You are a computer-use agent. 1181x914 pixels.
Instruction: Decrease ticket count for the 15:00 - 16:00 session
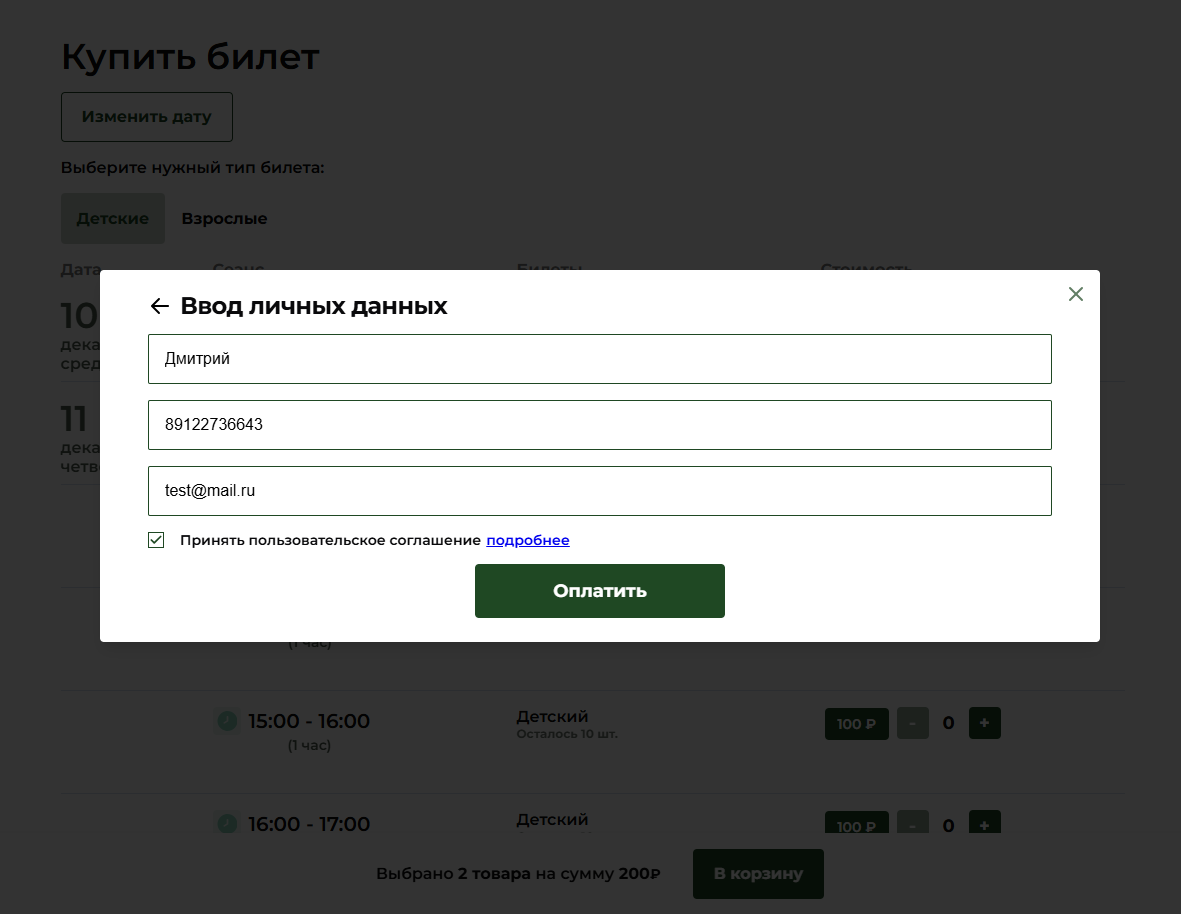tap(912, 723)
